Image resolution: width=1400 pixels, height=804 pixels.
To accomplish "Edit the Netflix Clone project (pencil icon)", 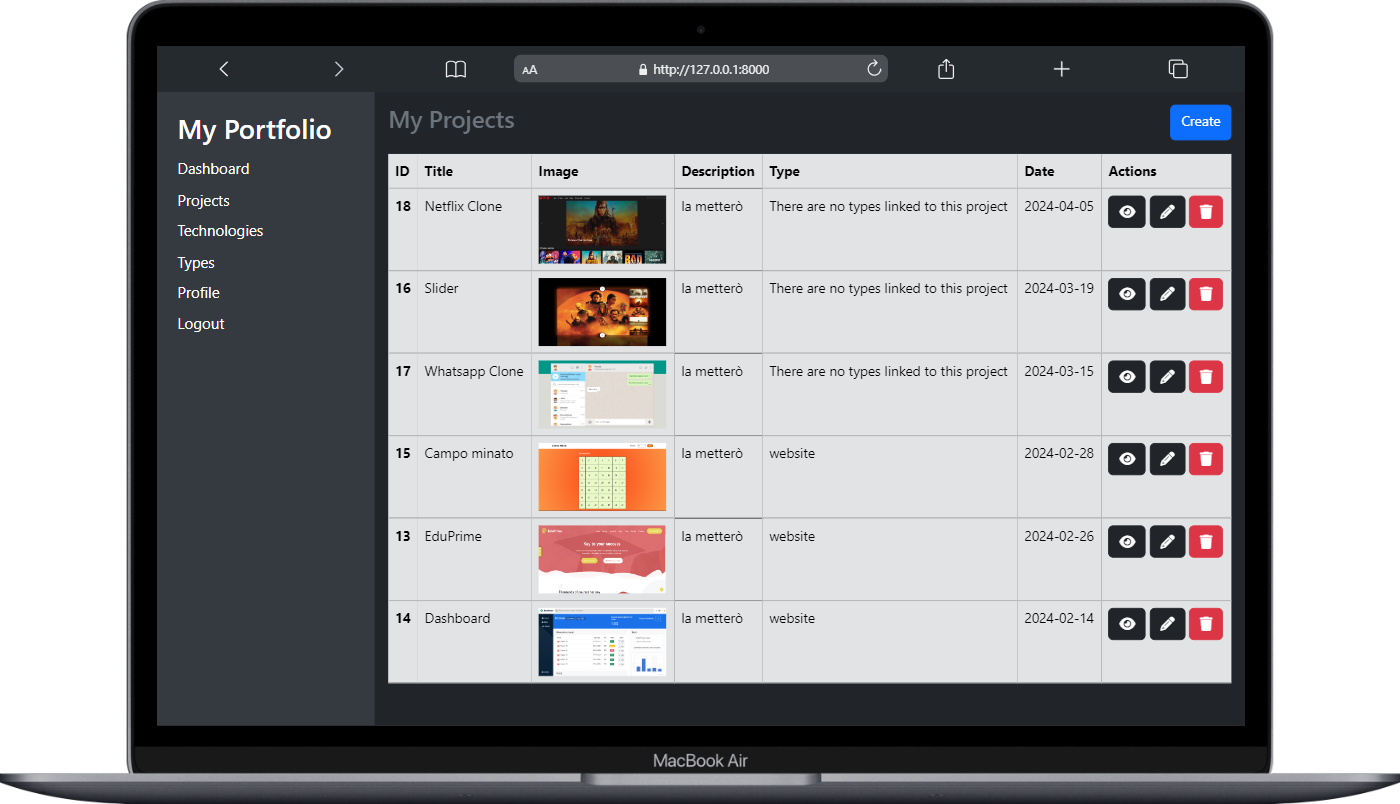I will click(x=1167, y=212).
